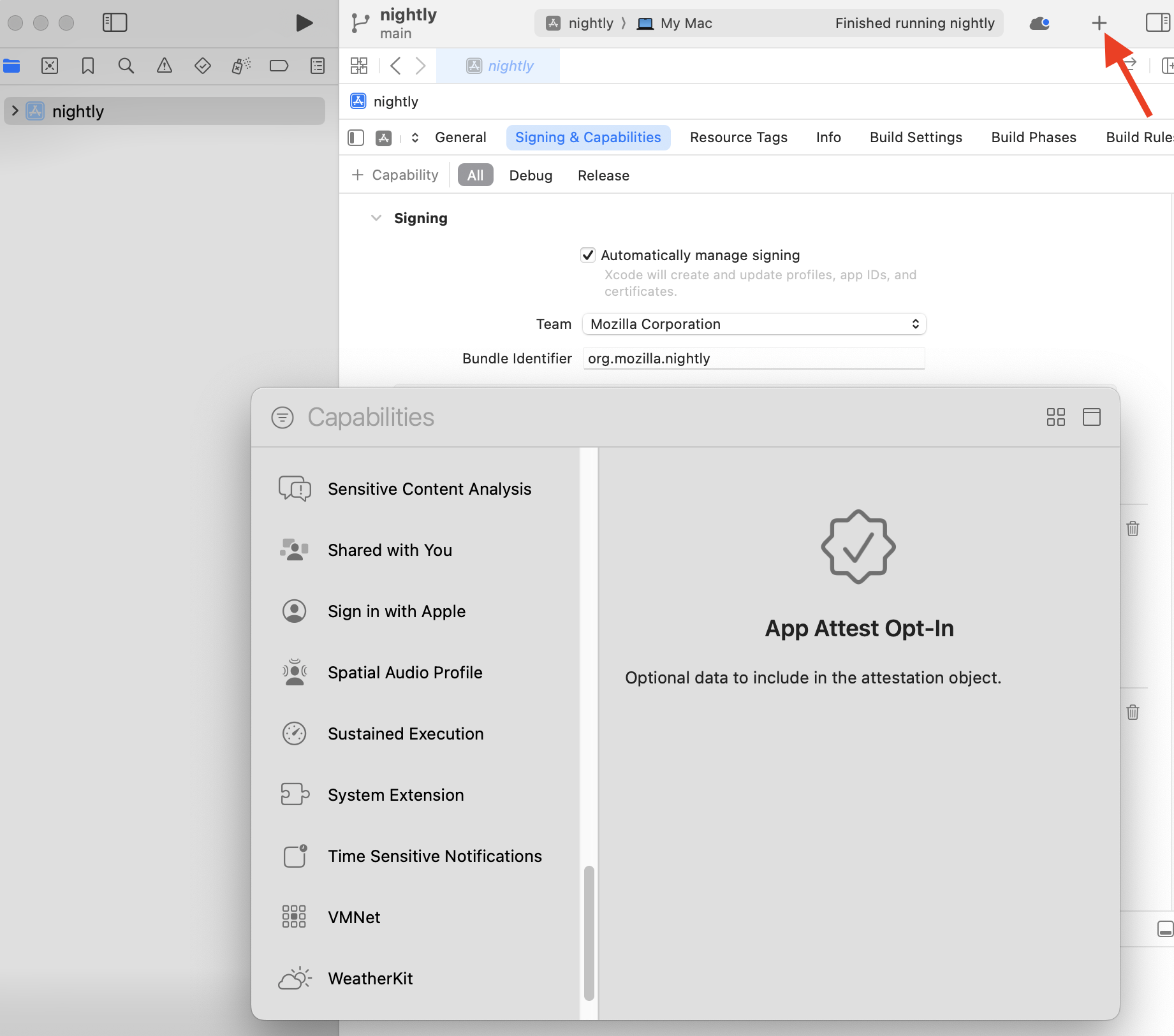This screenshot has height=1036, width=1174.
Task: Open the Breakpoint navigator icon
Action: (279, 66)
